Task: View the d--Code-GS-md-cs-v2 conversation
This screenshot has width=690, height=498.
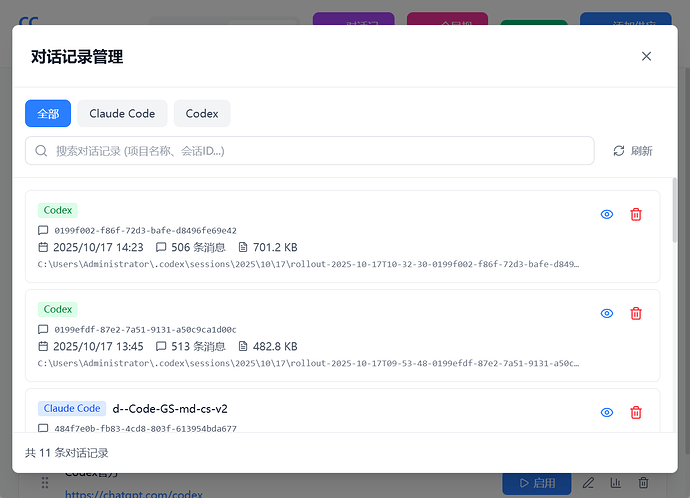Action: (x=607, y=412)
